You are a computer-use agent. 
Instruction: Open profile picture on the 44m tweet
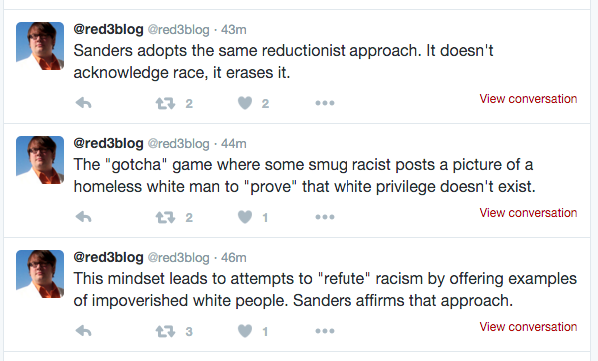tap(40, 160)
